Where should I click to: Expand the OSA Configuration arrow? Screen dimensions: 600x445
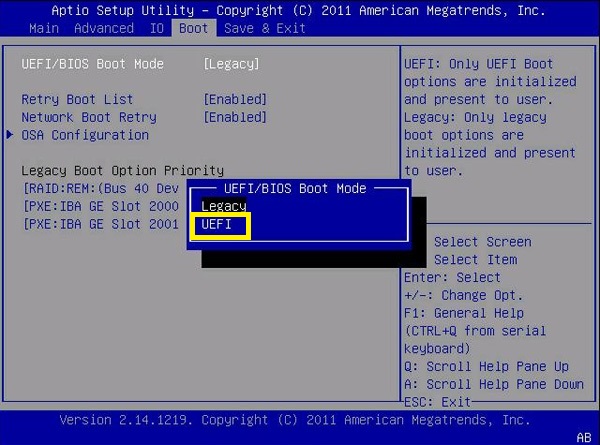[10, 135]
